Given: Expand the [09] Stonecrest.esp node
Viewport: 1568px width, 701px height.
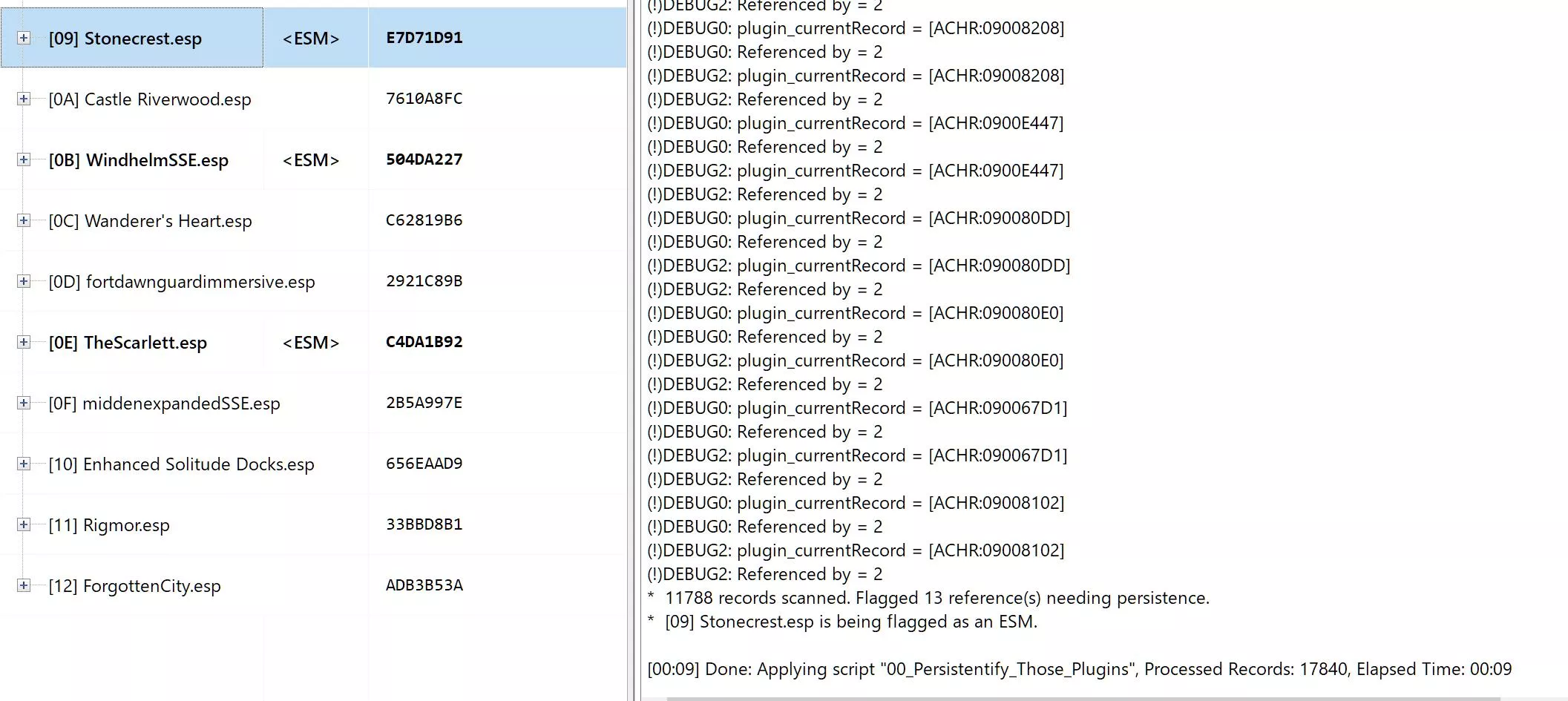Looking at the screenshot, I should tap(24, 38).
